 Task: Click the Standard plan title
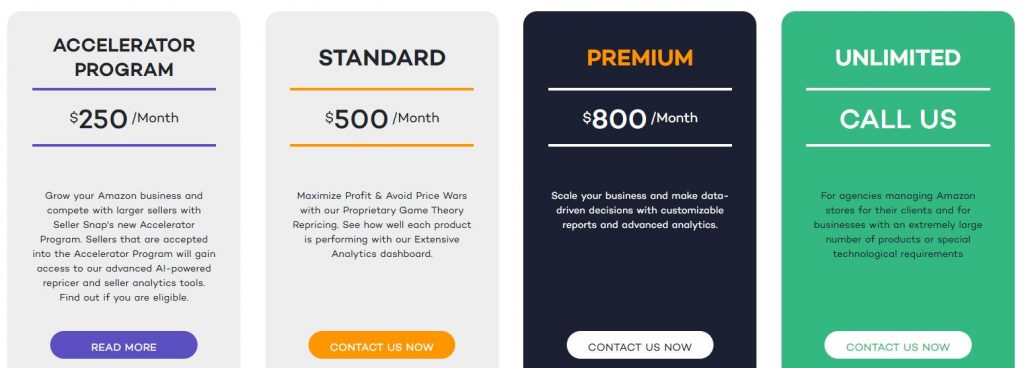pos(382,57)
